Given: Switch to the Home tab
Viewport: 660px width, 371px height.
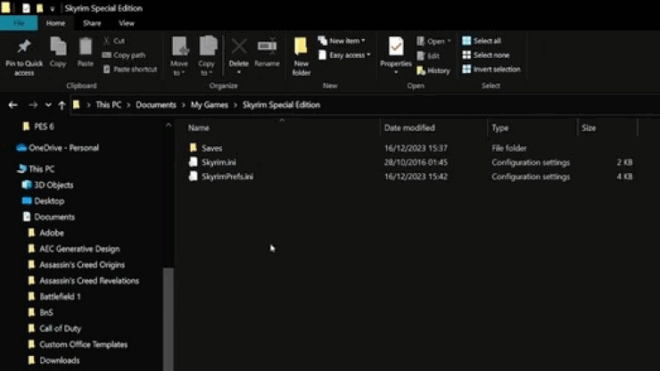Looking at the screenshot, I should click(x=56, y=23).
